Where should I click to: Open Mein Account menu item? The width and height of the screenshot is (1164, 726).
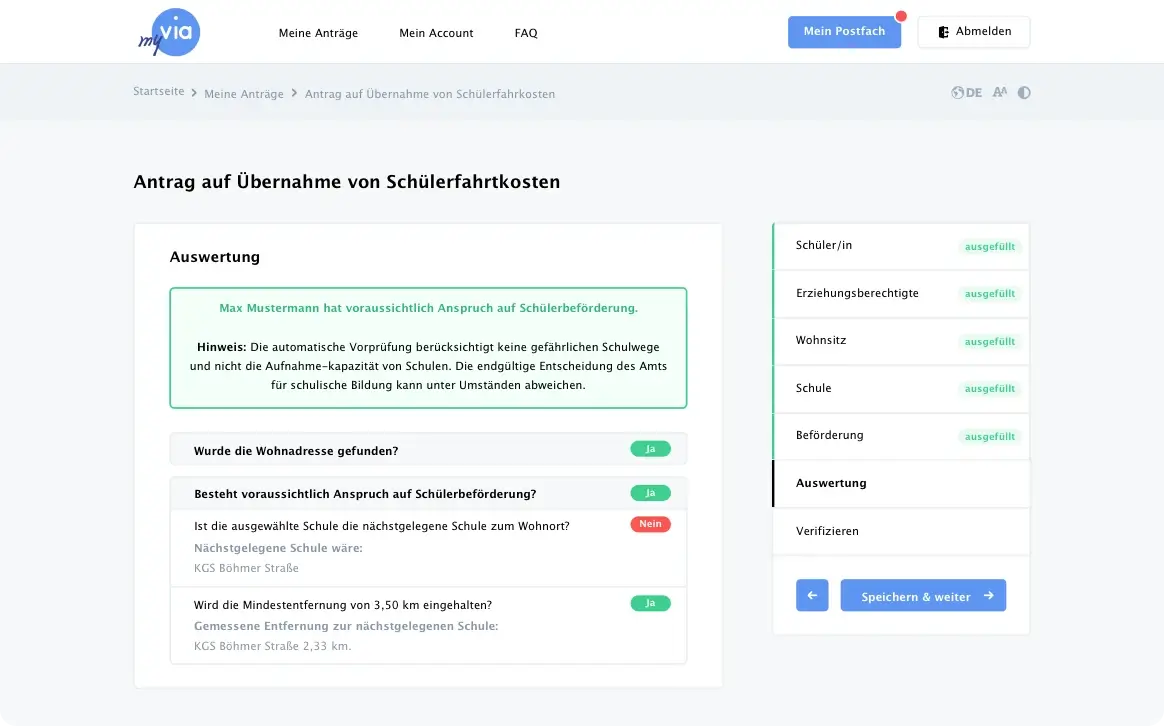click(x=436, y=33)
